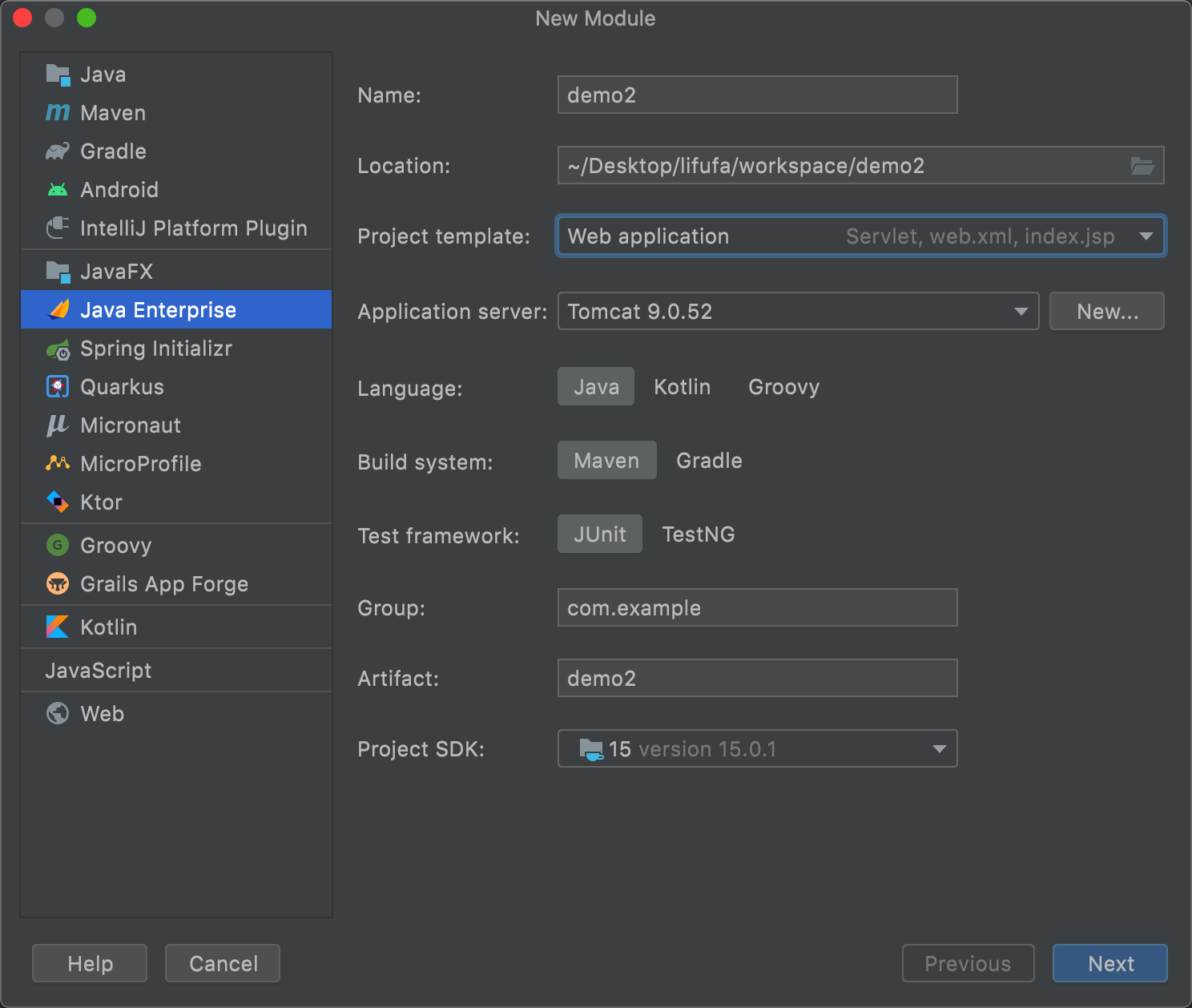Select the Quarkus generator
Screen dimensions: 1192x1008
pos(176,387)
